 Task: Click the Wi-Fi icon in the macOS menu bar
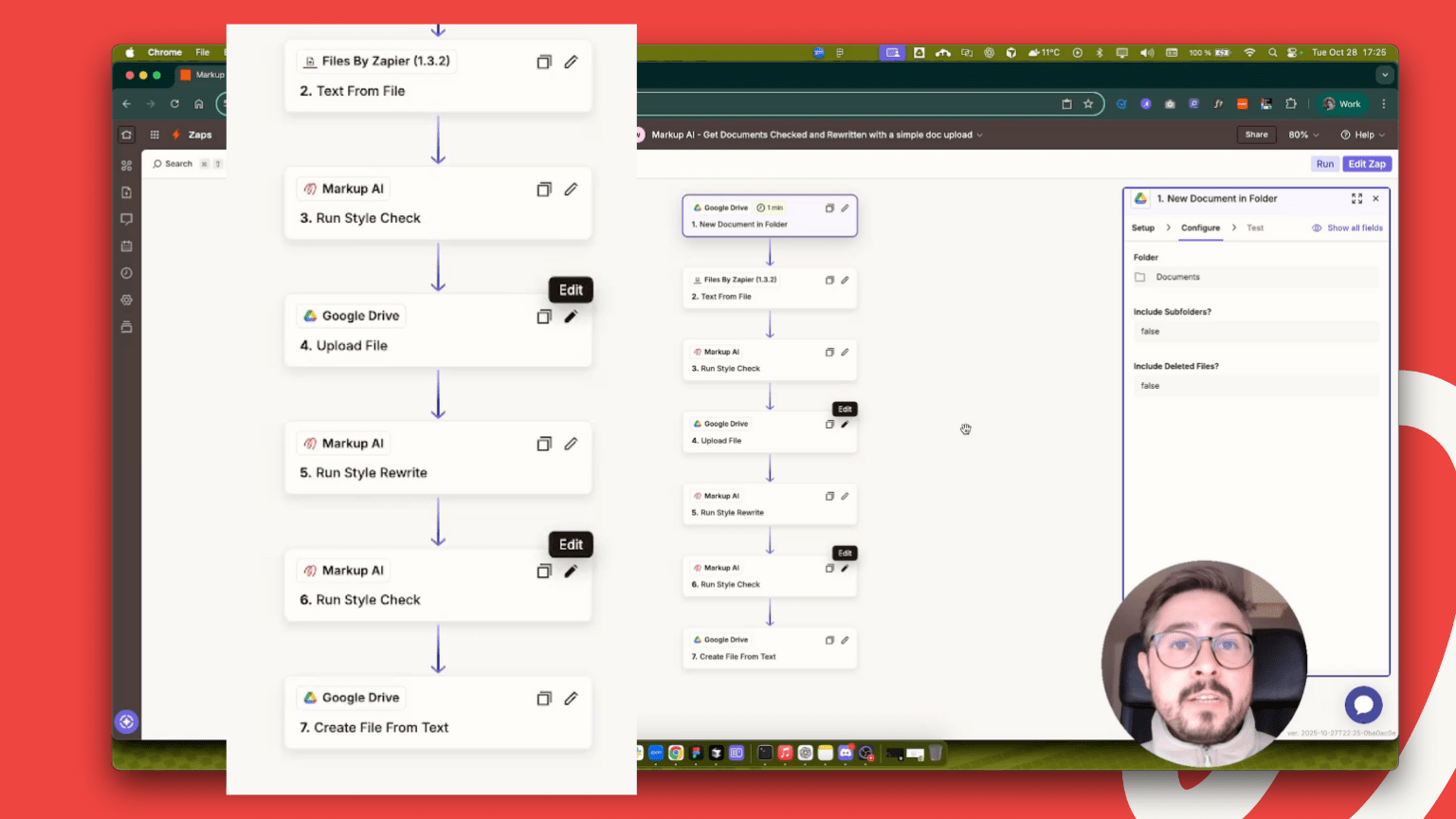click(1251, 52)
